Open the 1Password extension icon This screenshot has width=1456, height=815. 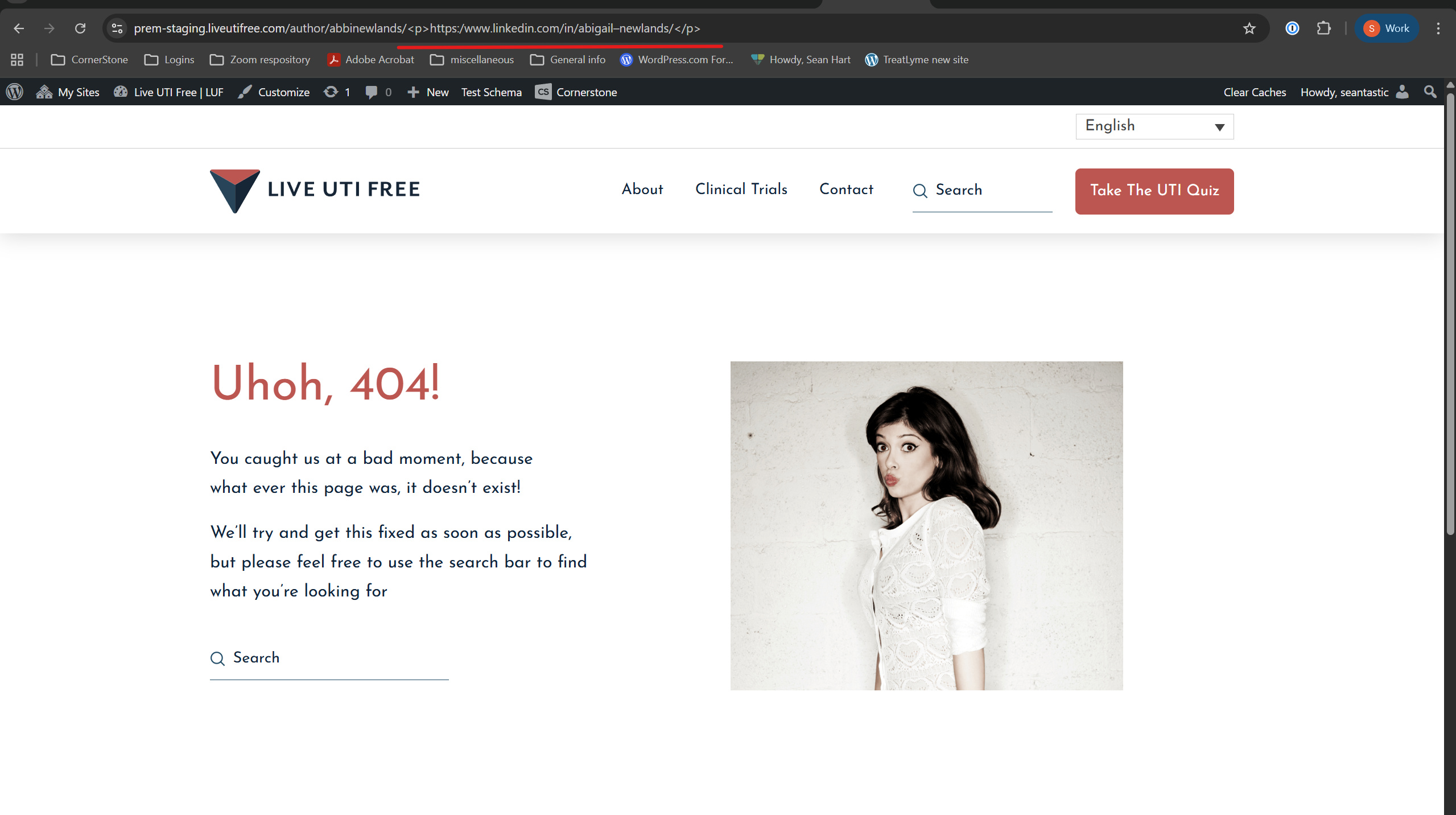[1292, 28]
